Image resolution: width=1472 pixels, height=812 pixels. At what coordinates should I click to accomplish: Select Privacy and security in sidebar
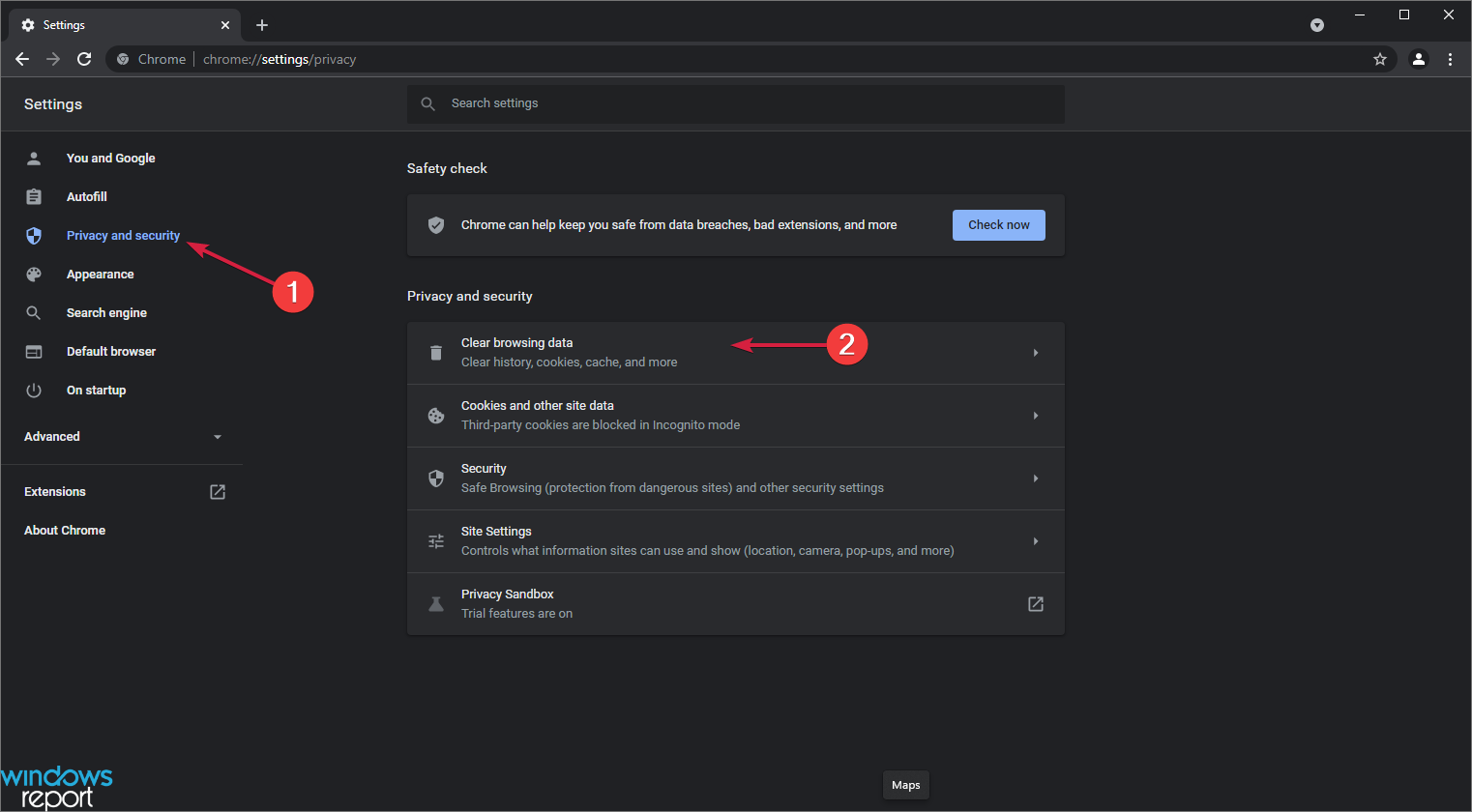[124, 235]
